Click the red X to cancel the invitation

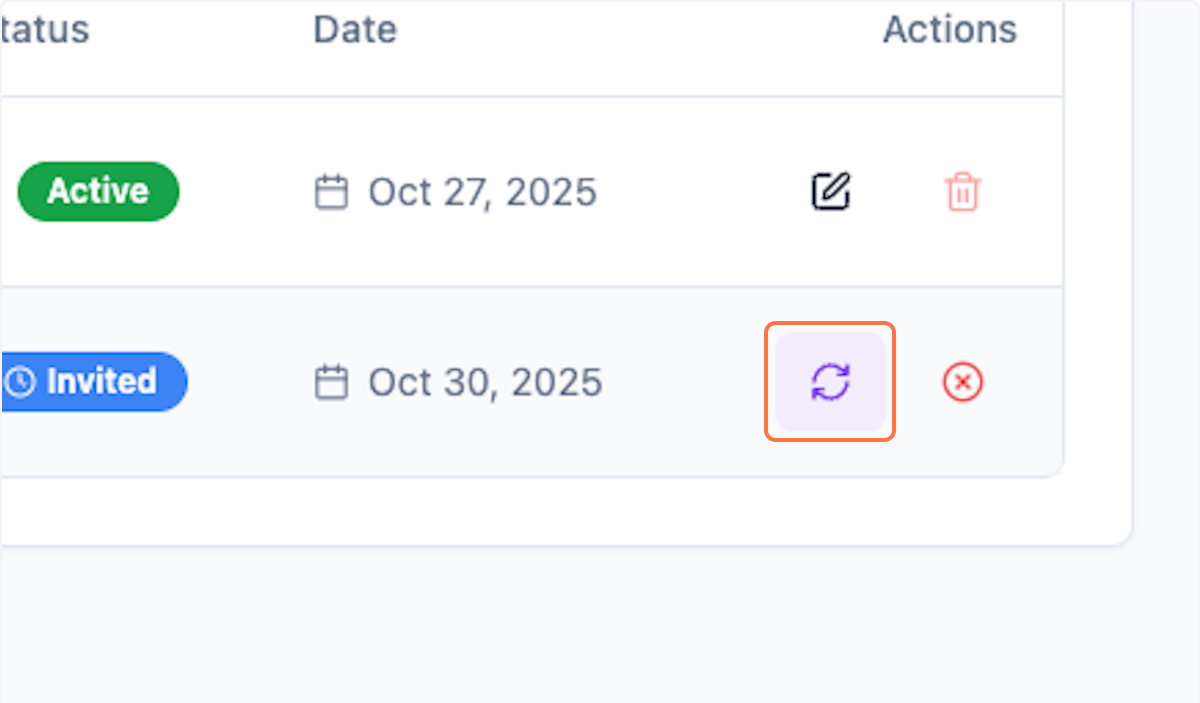point(962,382)
